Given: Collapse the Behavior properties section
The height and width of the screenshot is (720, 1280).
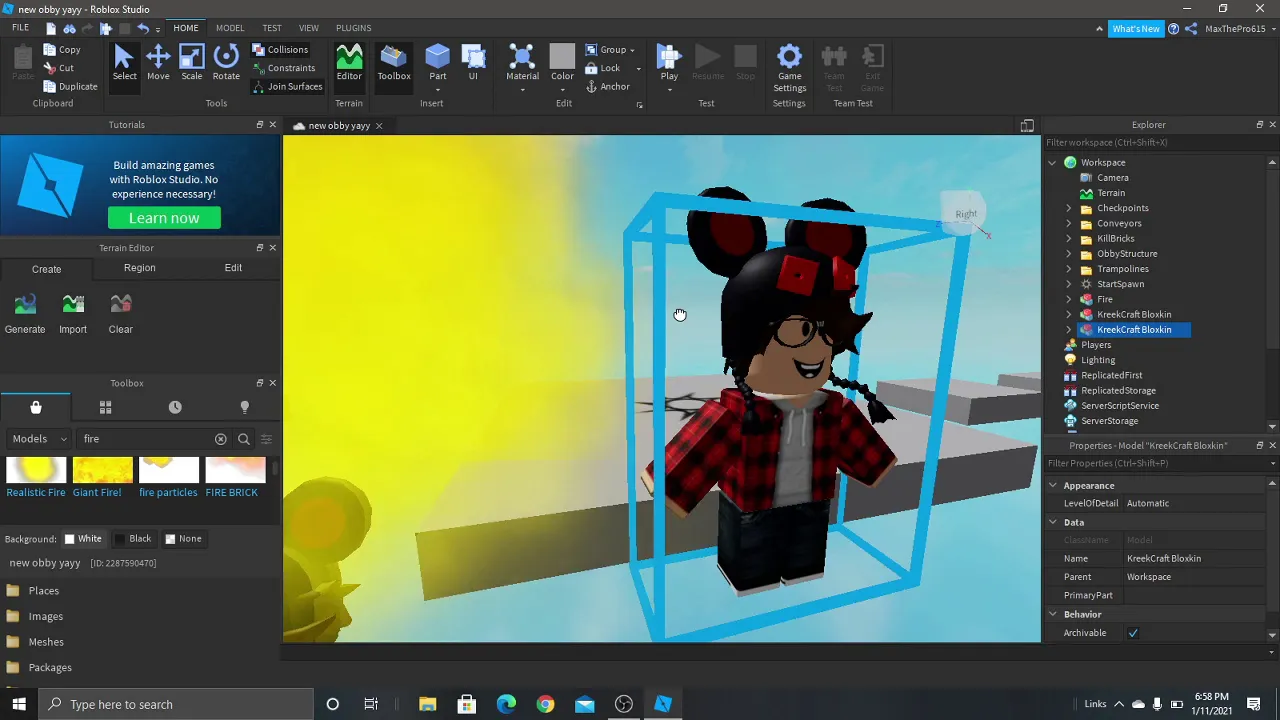Looking at the screenshot, I should [1053, 614].
